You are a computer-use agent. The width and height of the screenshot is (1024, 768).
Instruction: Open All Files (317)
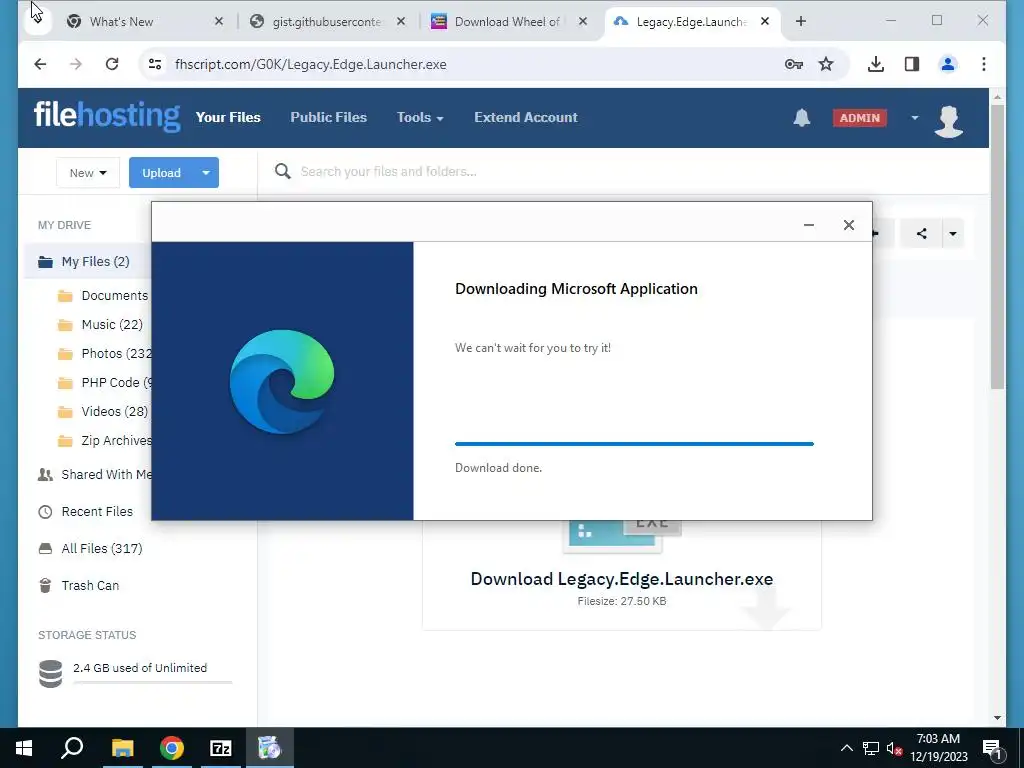(x=90, y=549)
